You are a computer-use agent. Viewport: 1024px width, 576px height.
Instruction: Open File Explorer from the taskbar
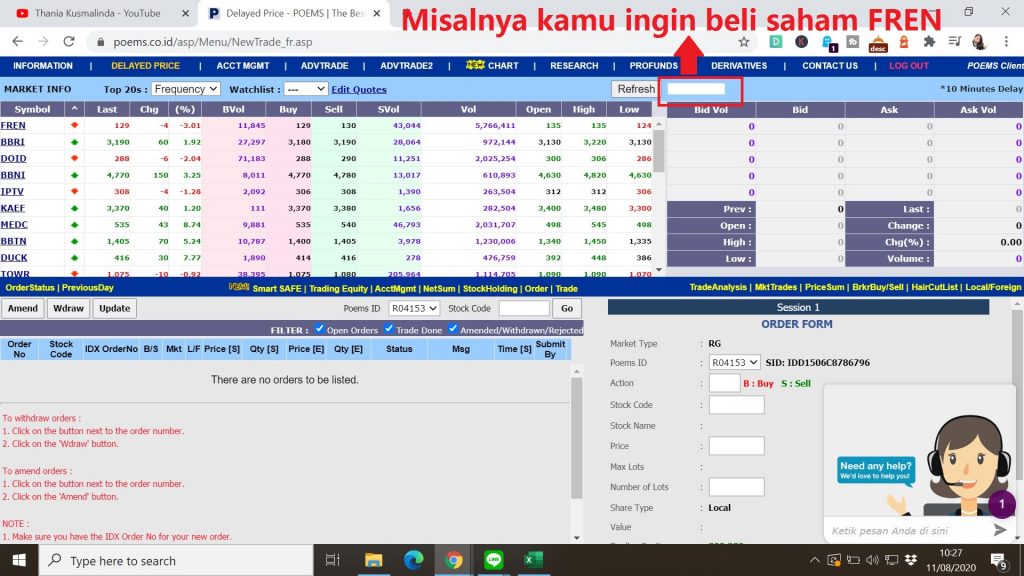(x=374, y=560)
